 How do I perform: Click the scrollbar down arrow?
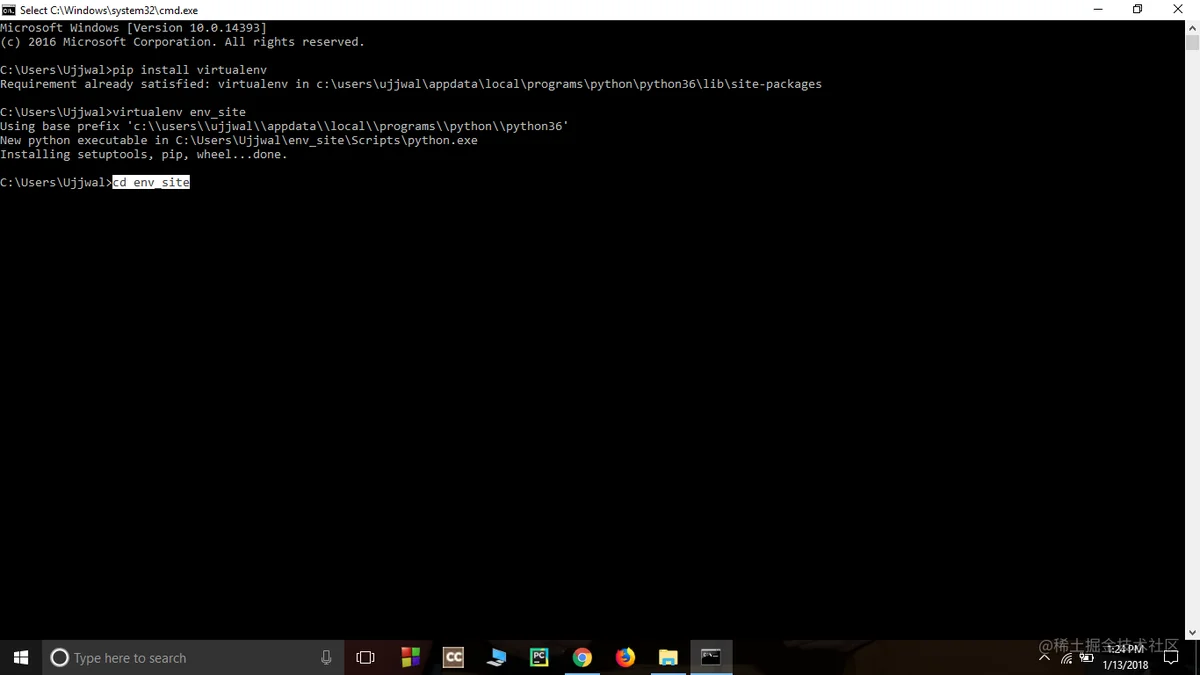(1192, 633)
